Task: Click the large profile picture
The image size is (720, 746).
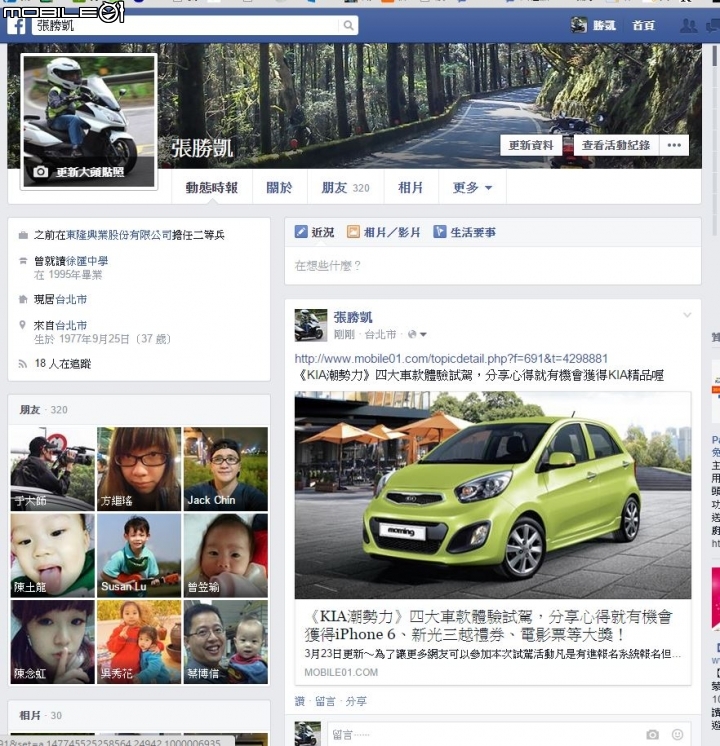Action: click(89, 121)
